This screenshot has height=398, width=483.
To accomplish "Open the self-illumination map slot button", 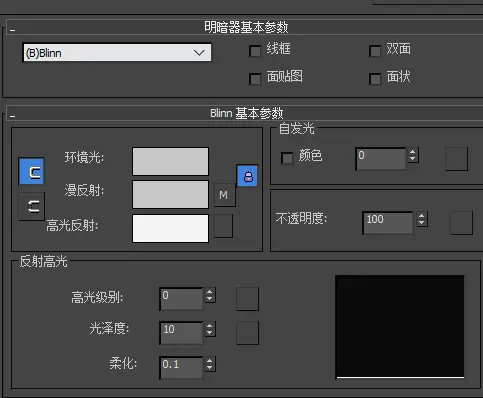I will click(456, 159).
